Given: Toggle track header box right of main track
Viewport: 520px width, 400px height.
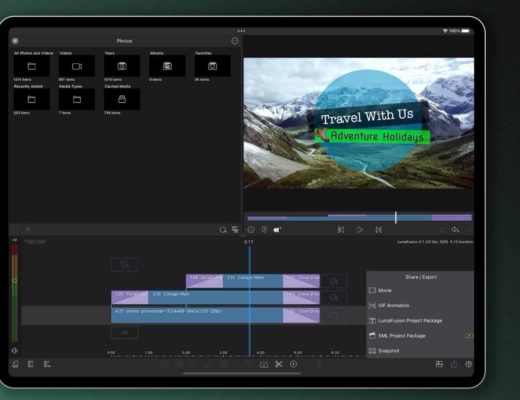Looking at the screenshot, I should (333, 315).
